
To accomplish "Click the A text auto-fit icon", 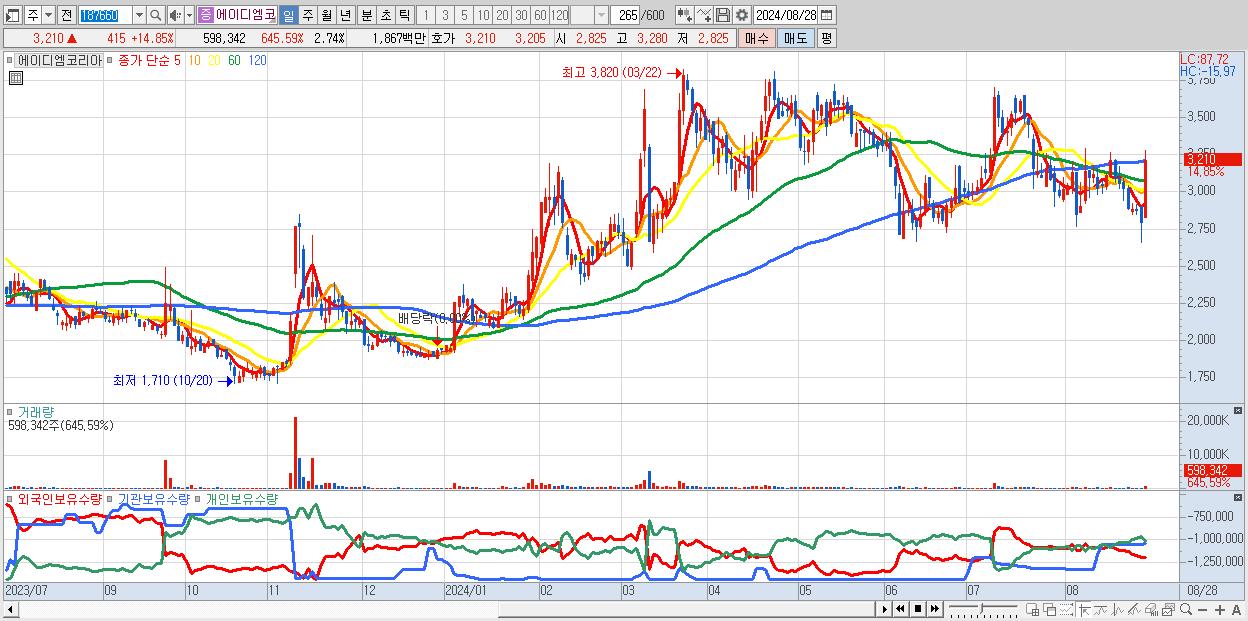I will (x=1236, y=610).
